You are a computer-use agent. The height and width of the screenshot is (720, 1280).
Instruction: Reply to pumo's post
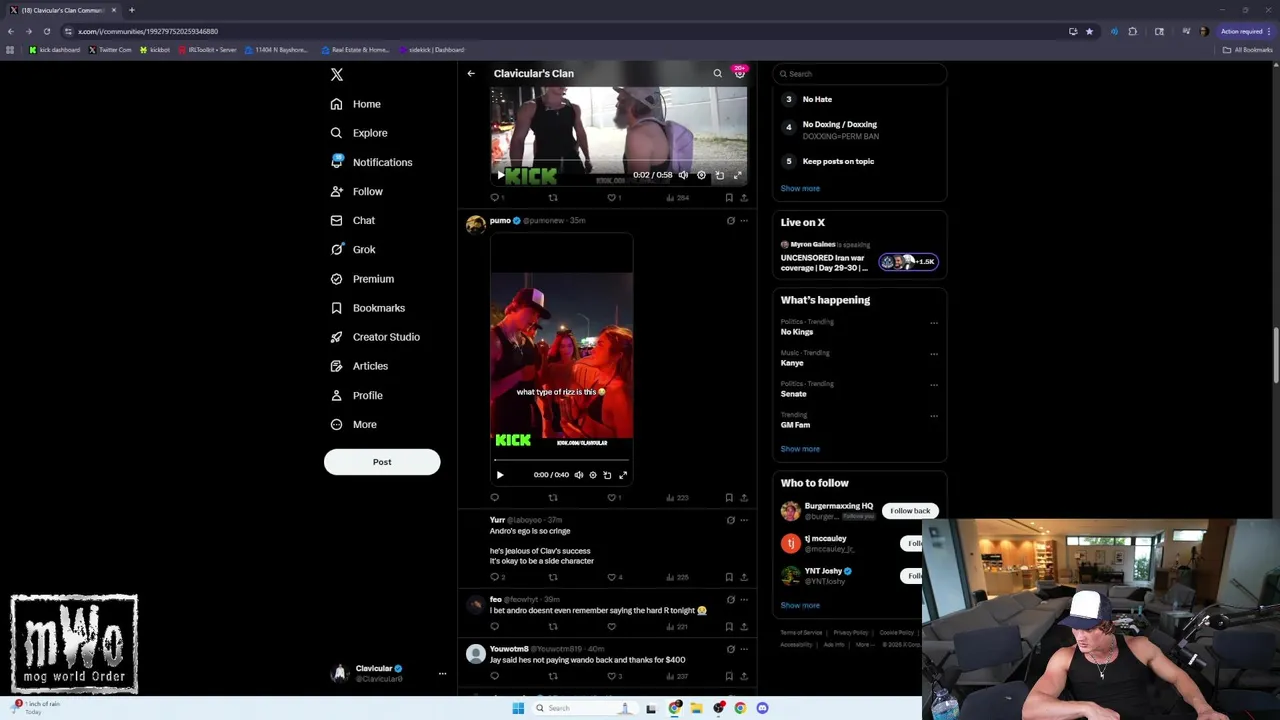click(494, 497)
